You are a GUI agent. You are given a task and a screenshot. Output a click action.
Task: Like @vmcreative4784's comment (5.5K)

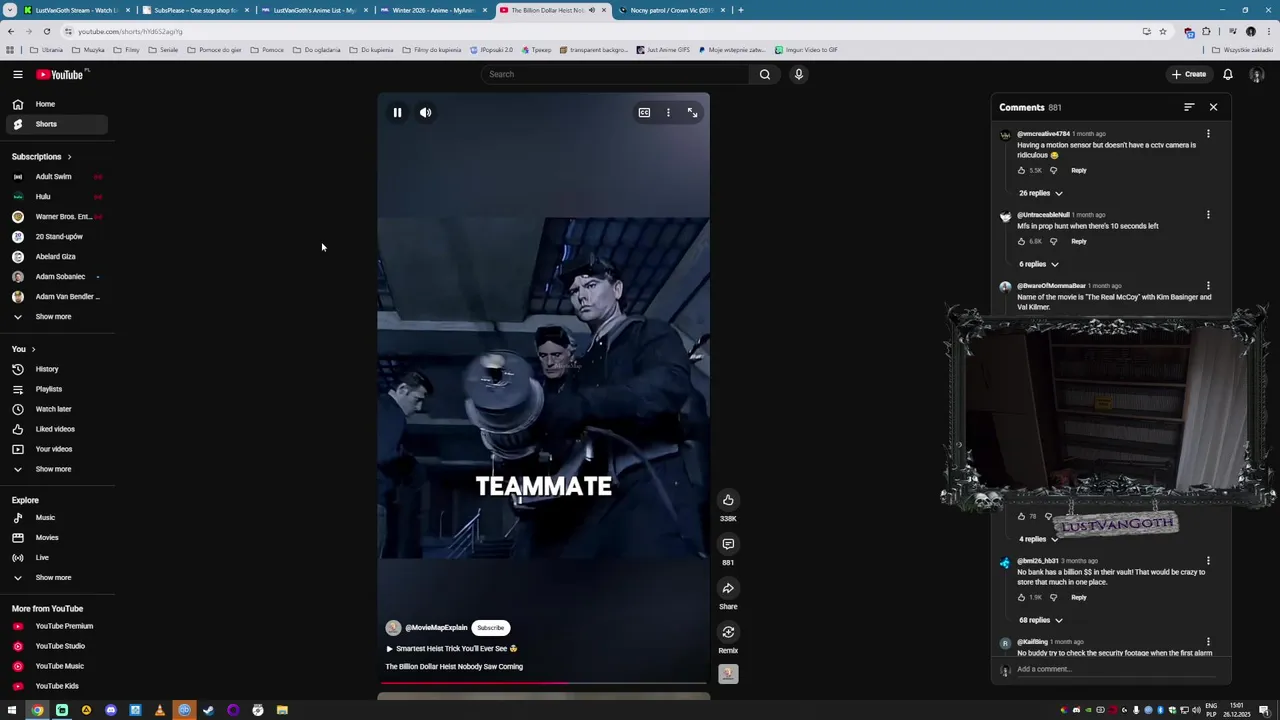[x=1021, y=170]
